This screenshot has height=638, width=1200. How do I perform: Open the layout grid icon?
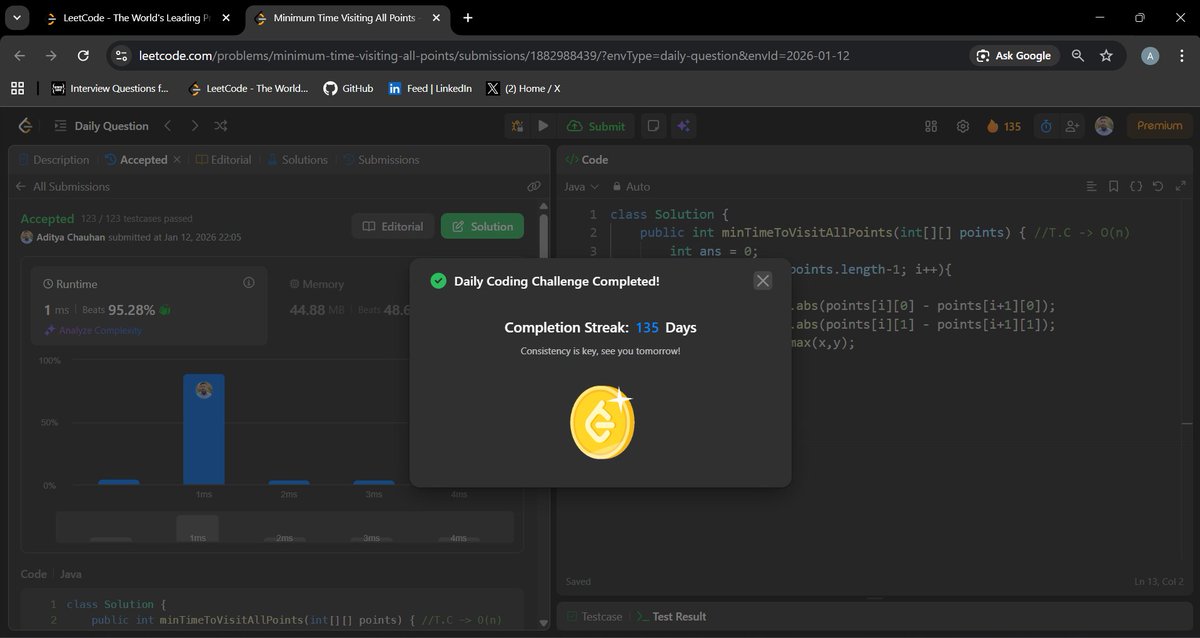(x=931, y=126)
